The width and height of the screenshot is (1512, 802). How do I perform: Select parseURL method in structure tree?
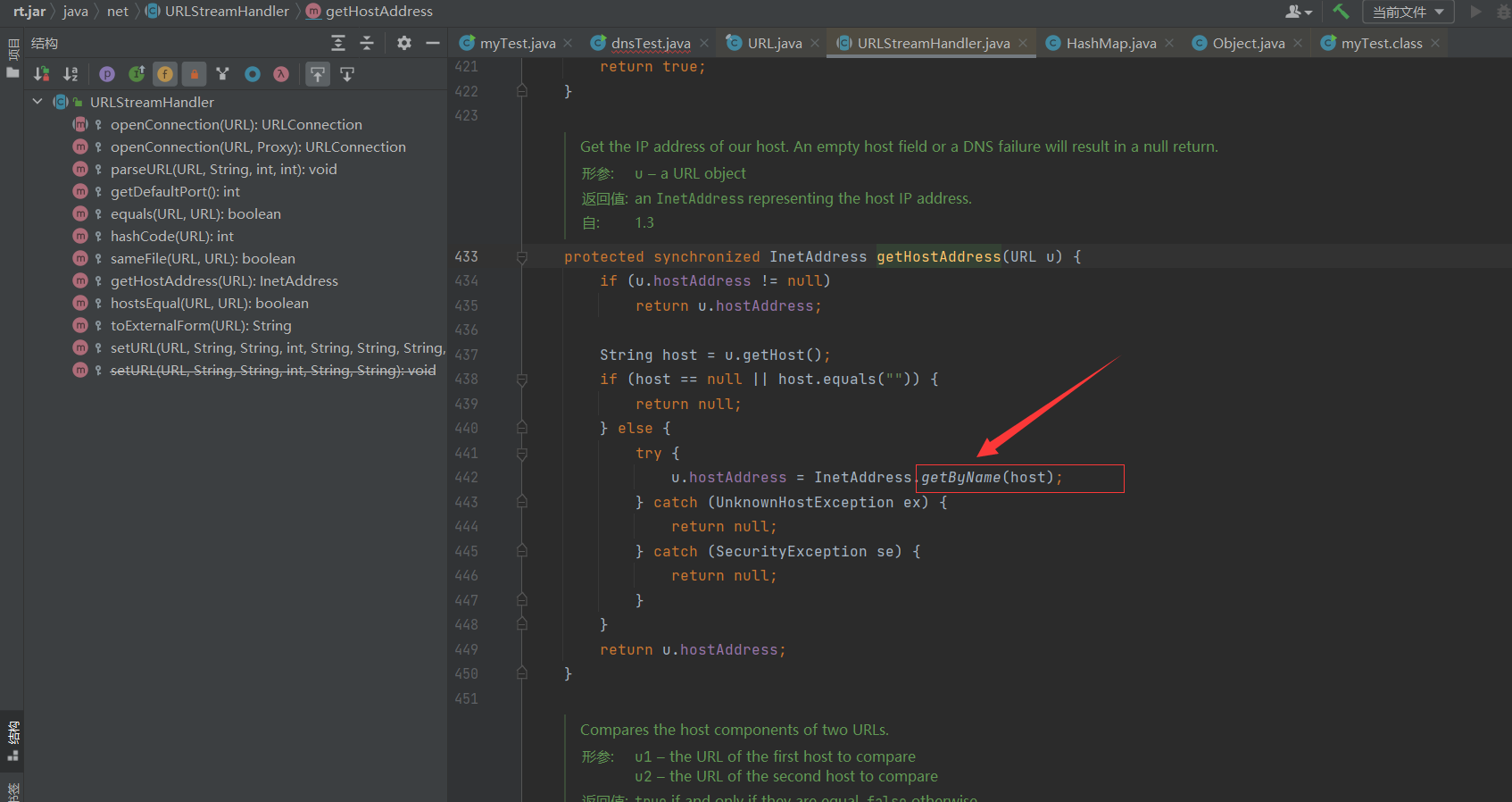[x=224, y=169]
